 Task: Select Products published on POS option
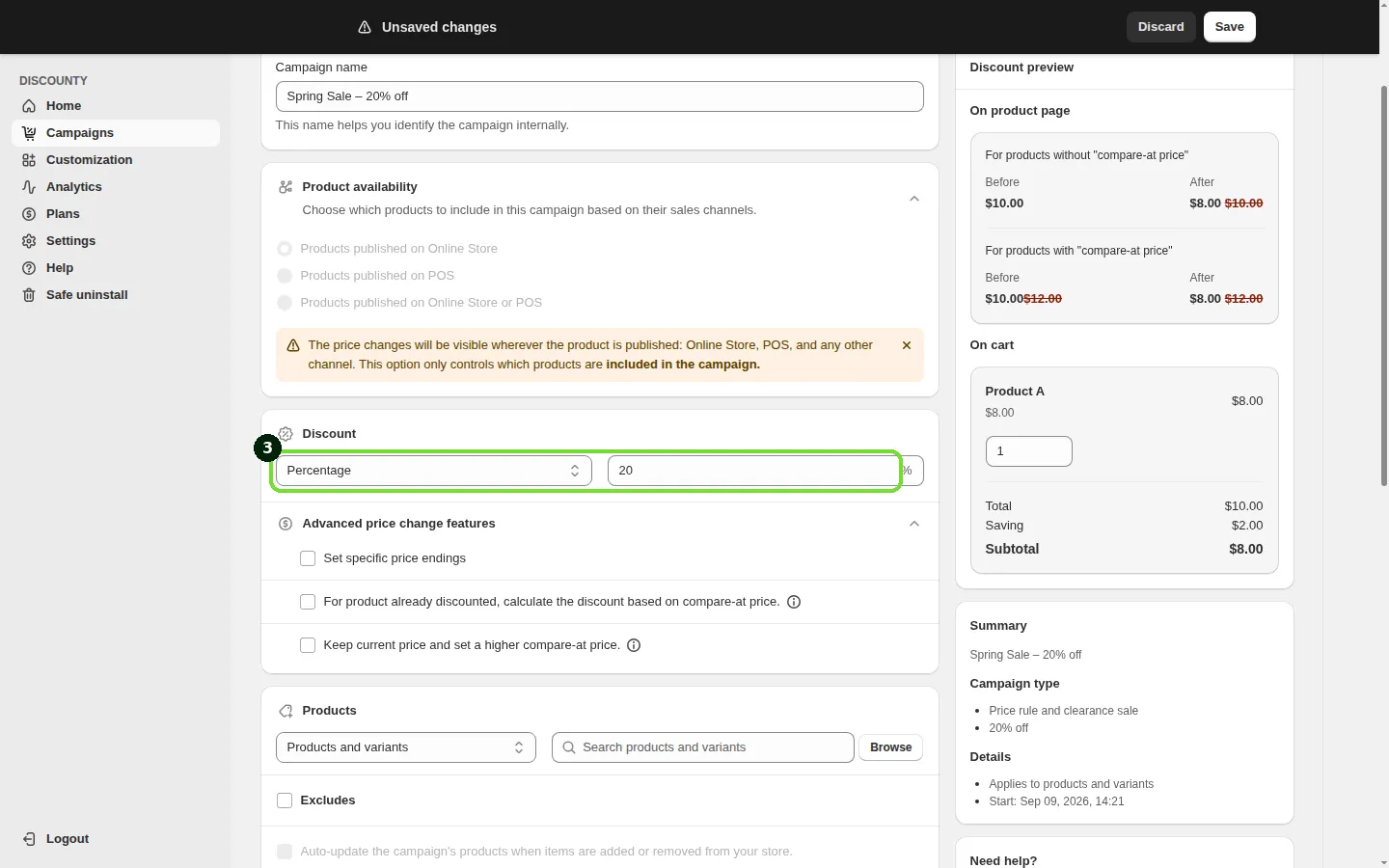coord(285,276)
